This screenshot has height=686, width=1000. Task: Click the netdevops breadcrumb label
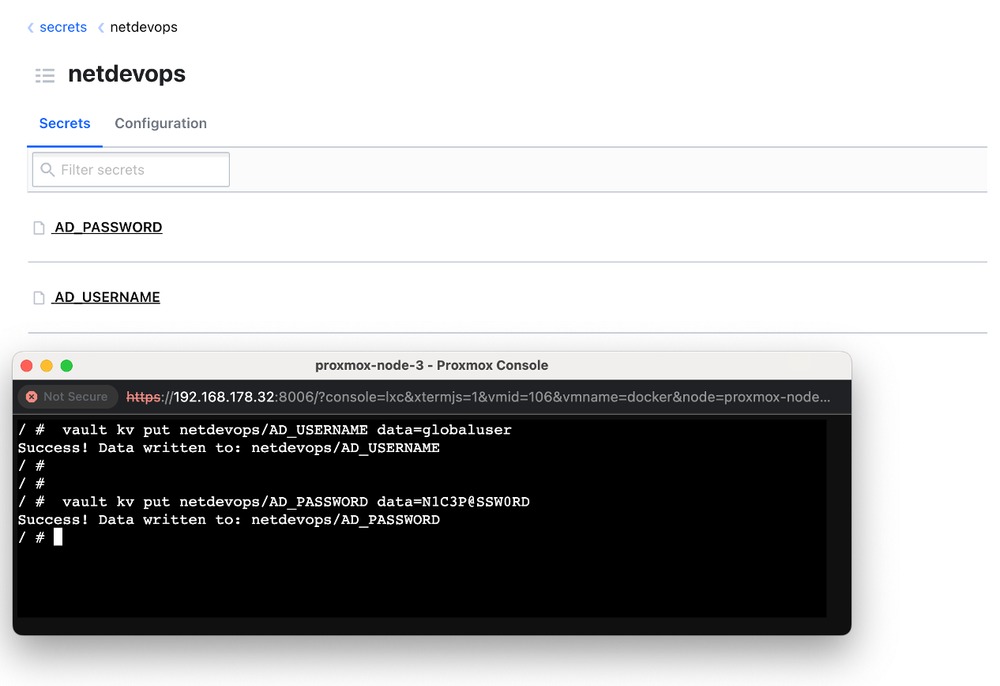143,27
